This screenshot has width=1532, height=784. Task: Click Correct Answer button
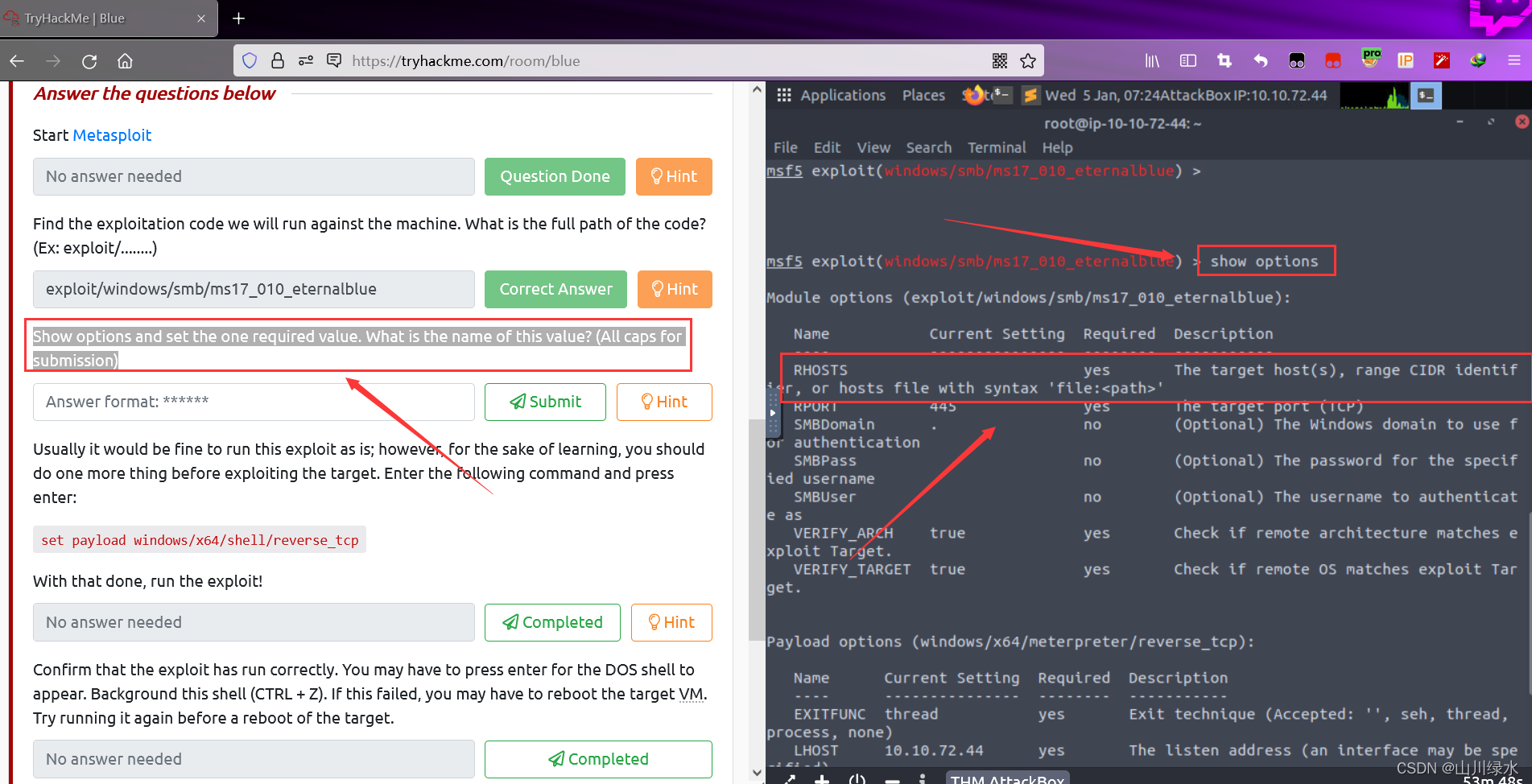click(555, 289)
